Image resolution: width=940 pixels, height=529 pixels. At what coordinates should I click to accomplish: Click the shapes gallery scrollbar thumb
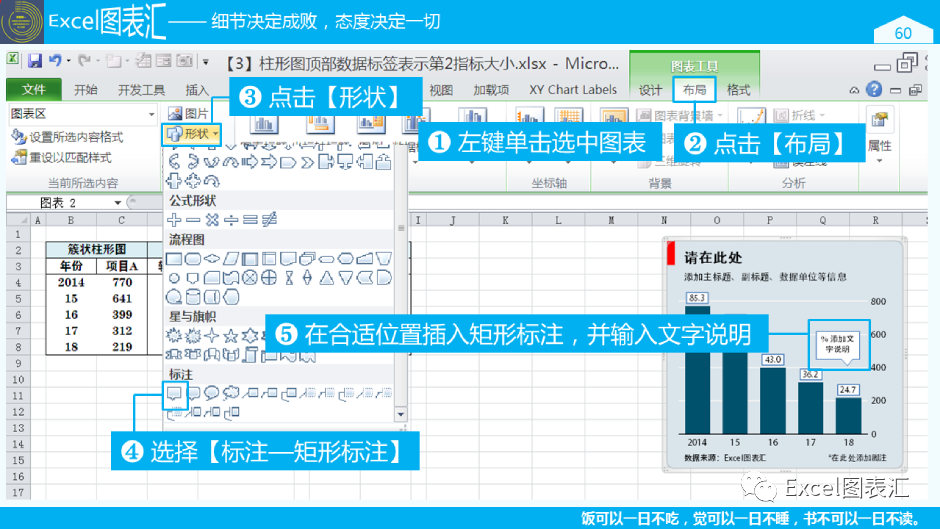click(x=400, y=229)
